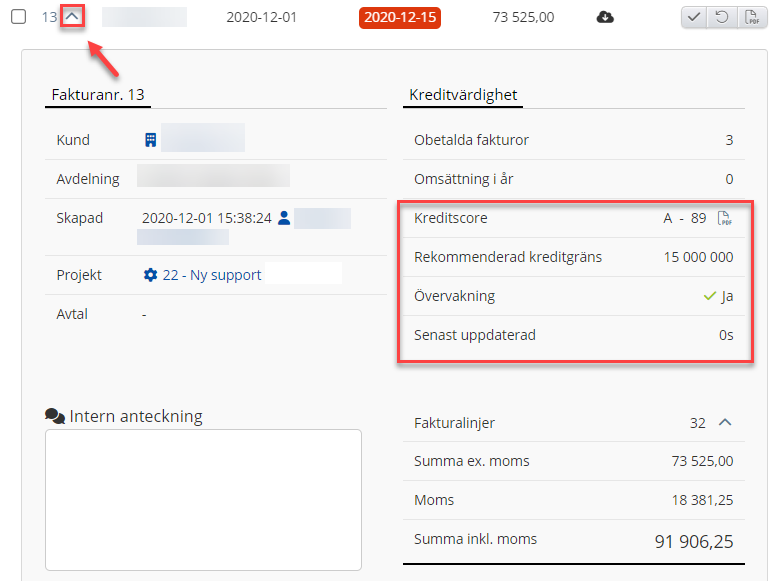This screenshot has width=783, height=581.
Task: Click the undo/revert arrow button
Action: pos(722,17)
